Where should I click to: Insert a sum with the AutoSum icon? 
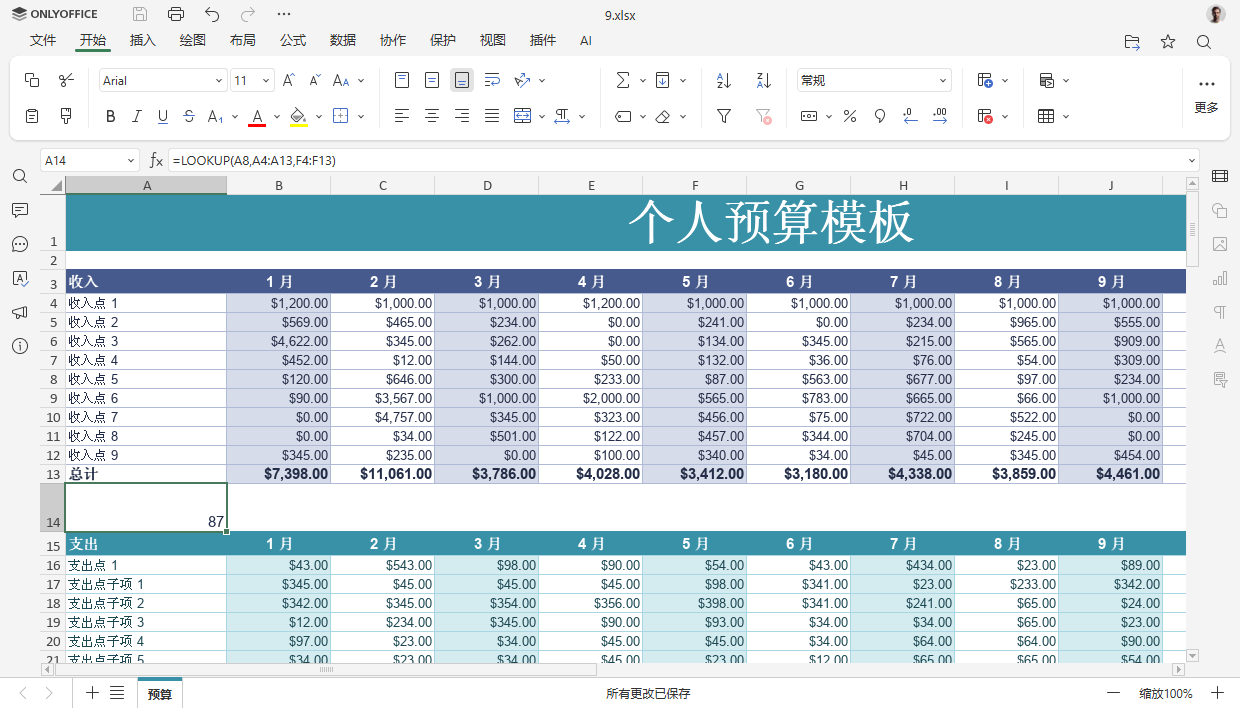point(623,79)
